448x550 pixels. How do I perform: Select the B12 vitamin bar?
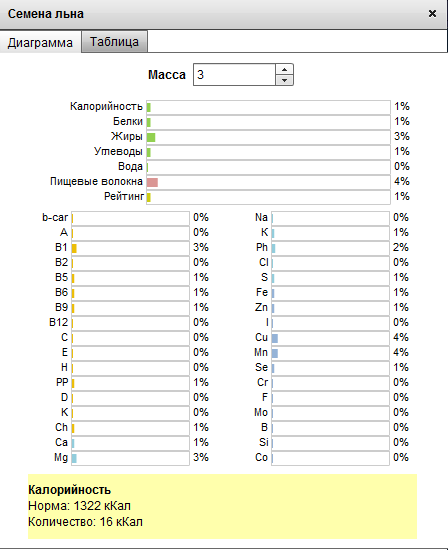131,323
